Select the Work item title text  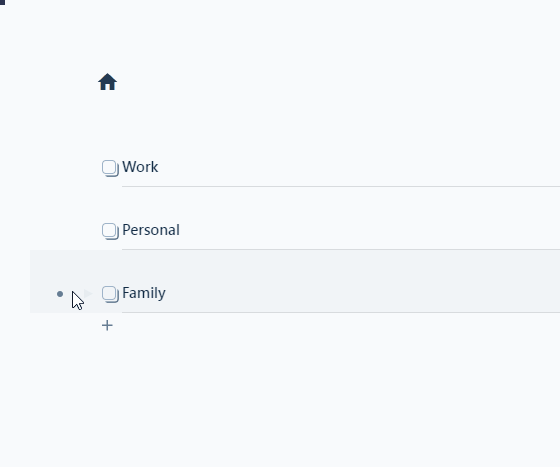point(140,167)
